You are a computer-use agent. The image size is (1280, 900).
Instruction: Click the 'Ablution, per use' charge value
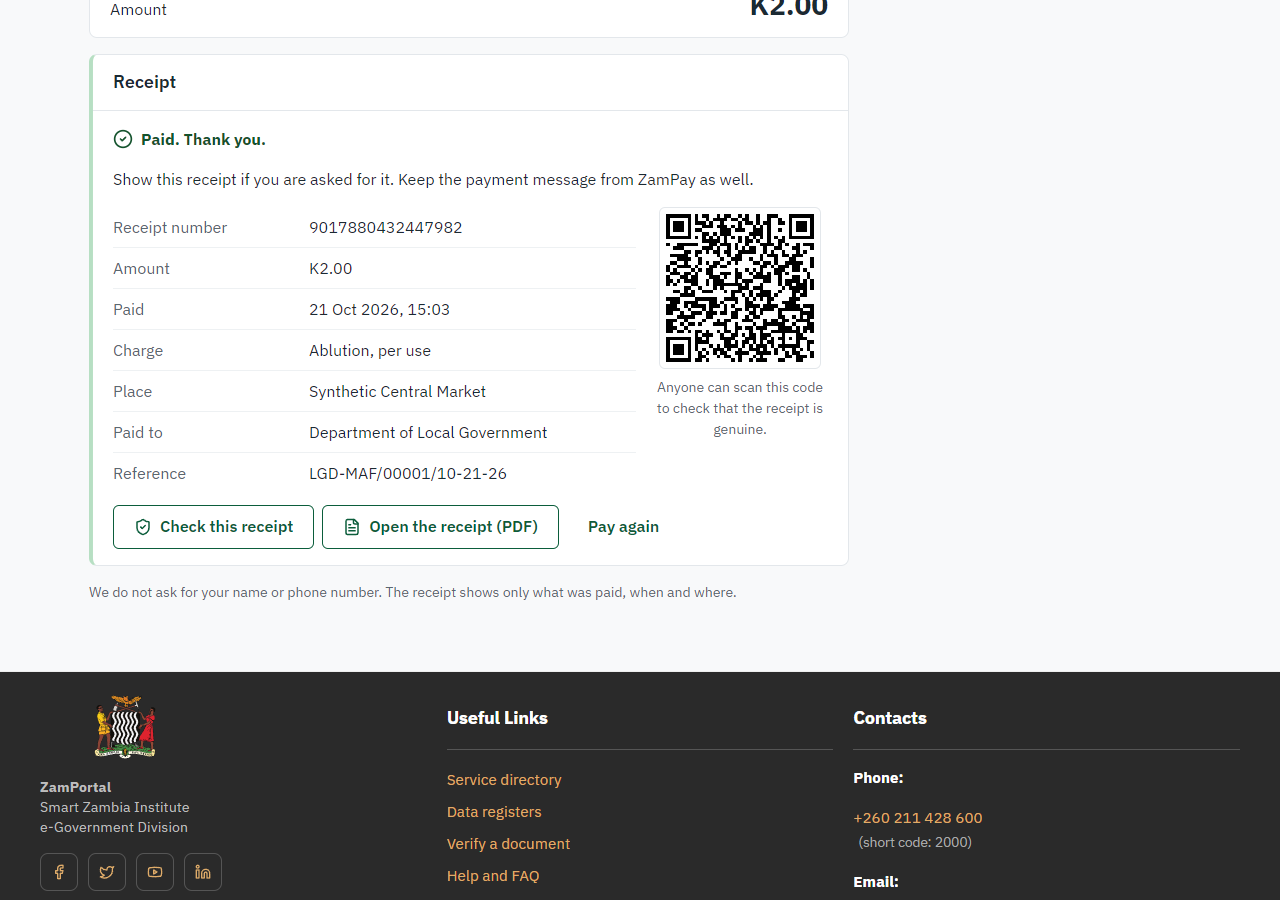point(370,351)
